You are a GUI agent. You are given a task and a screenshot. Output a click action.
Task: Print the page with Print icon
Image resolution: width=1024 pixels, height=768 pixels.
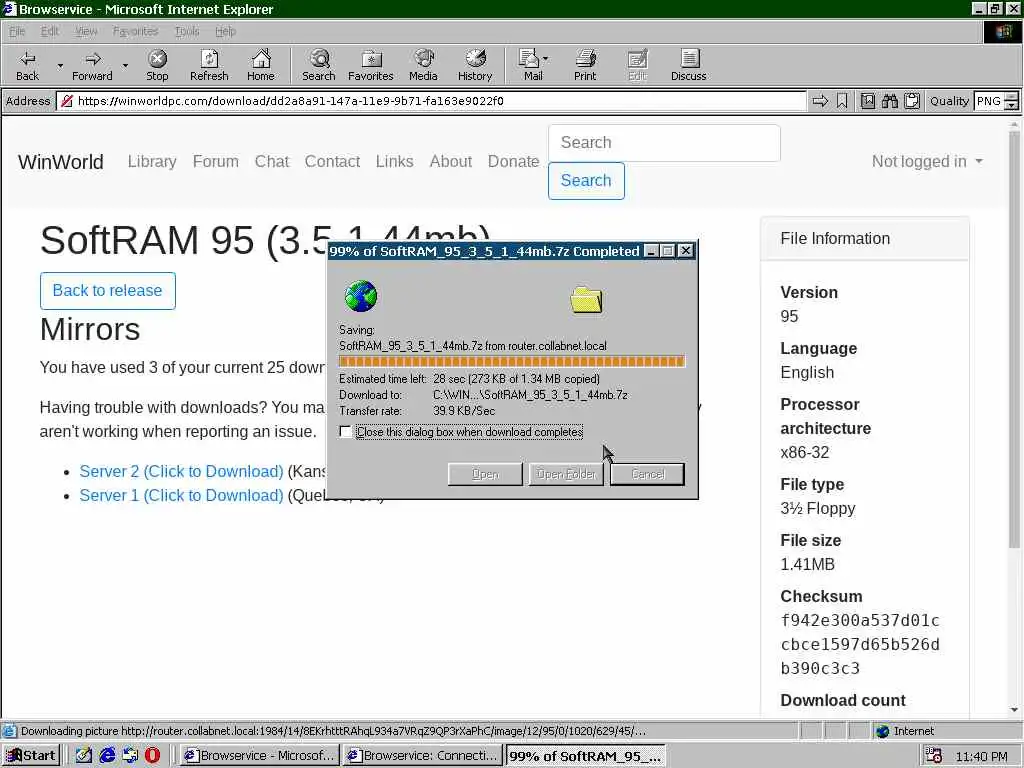(x=585, y=65)
